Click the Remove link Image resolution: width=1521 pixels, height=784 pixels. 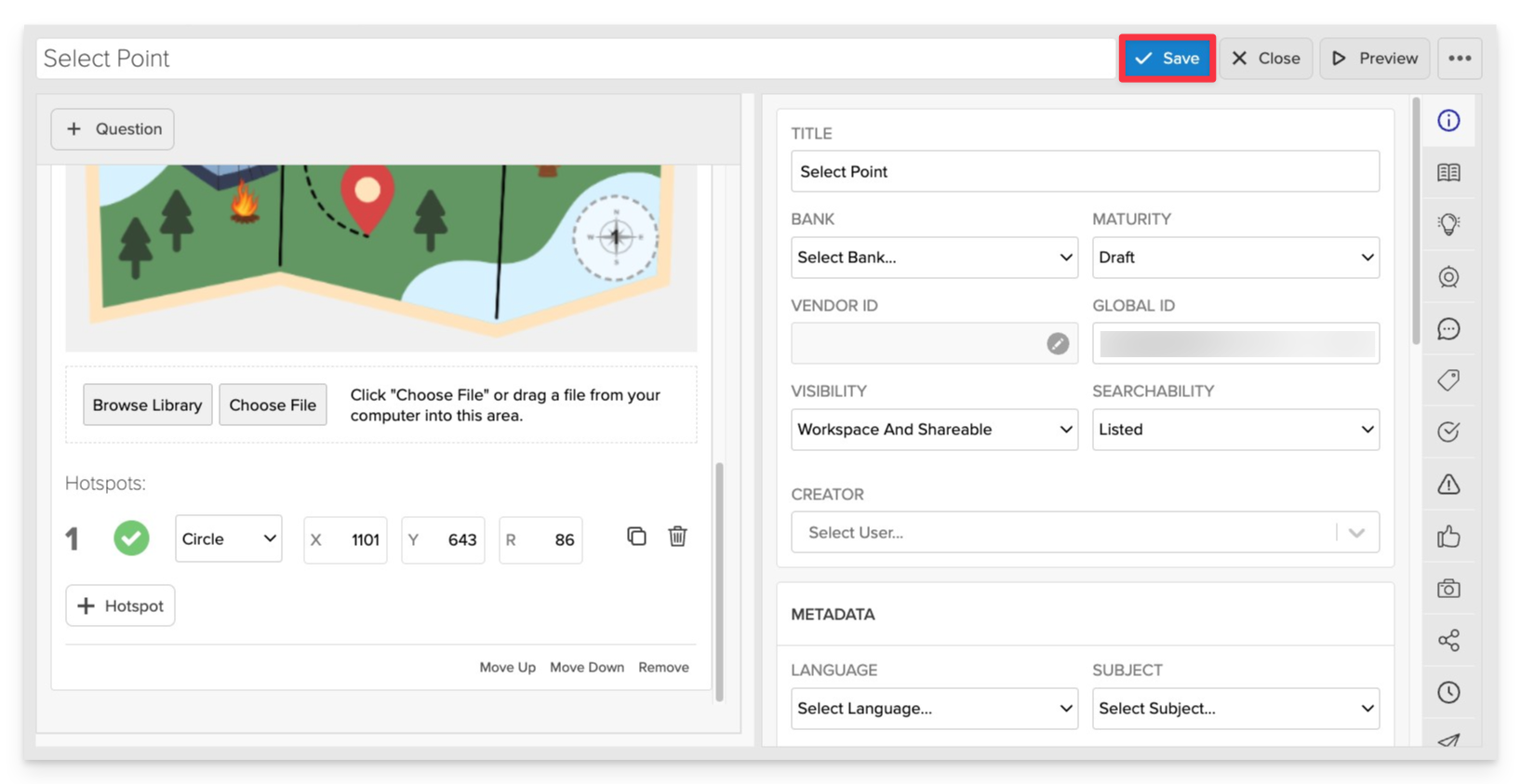[663, 667]
